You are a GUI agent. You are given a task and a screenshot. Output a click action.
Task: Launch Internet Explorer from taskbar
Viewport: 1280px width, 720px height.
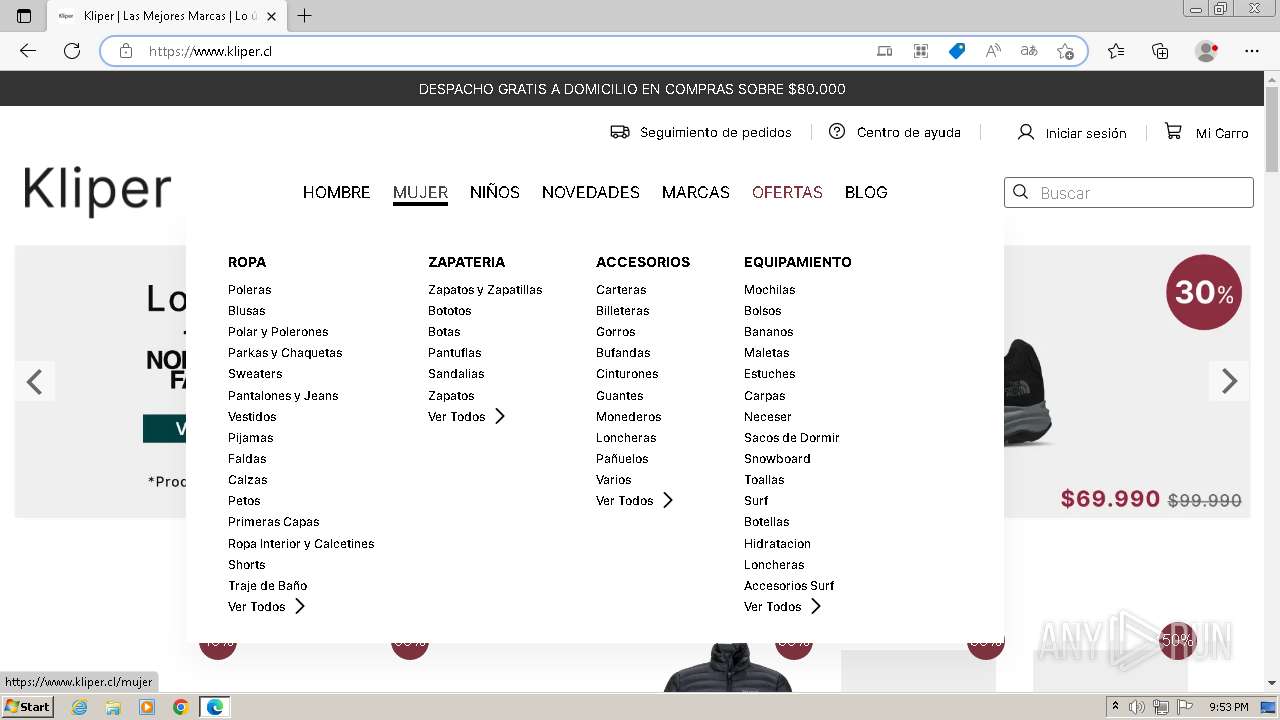tap(79, 707)
